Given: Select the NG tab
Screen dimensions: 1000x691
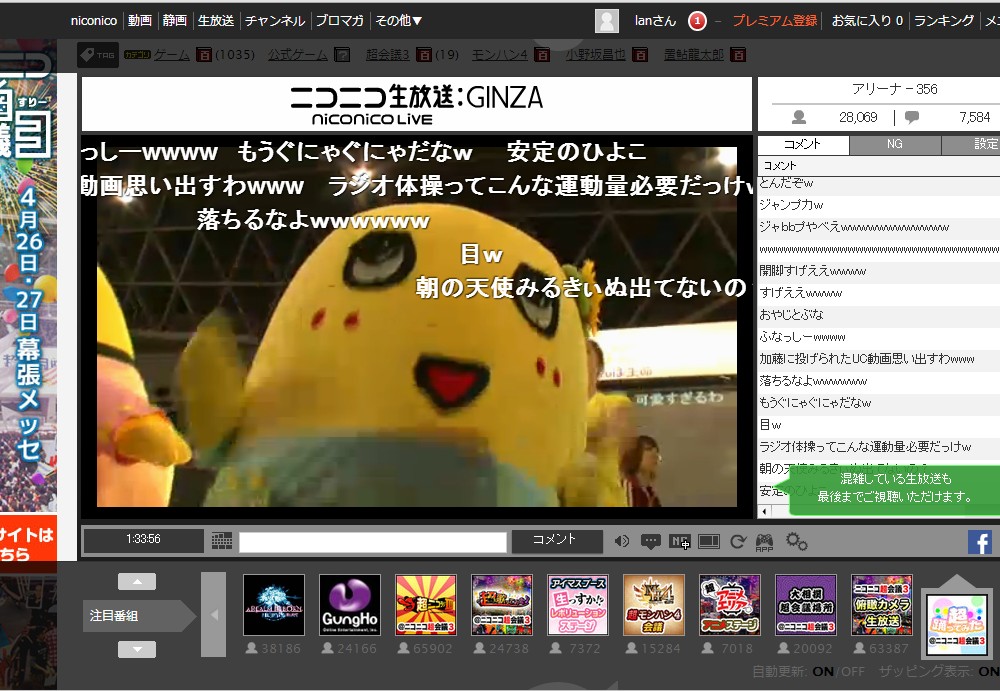Looking at the screenshot, I should [x=895, y=144].
